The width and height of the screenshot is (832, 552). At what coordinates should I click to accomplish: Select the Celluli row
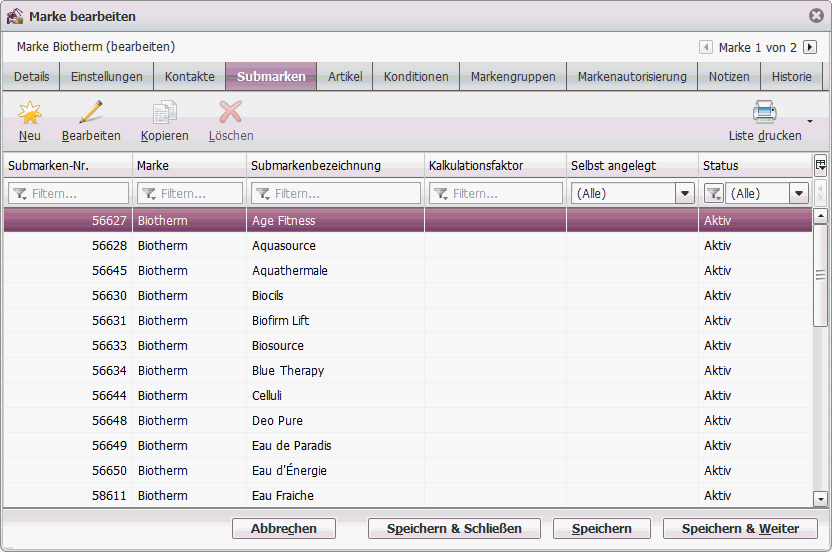coord(408,395)
